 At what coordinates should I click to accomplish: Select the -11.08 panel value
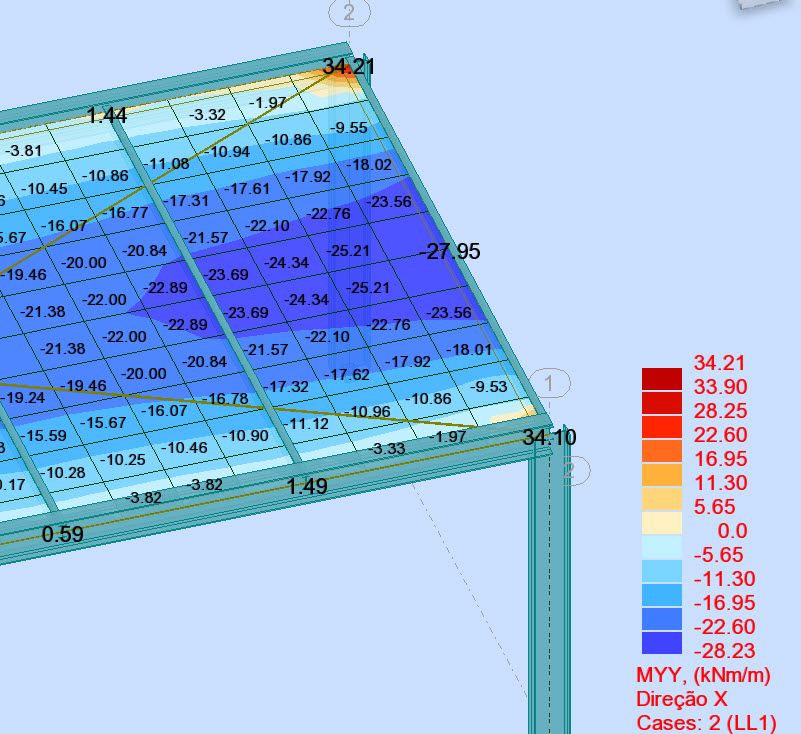(167, 163)
